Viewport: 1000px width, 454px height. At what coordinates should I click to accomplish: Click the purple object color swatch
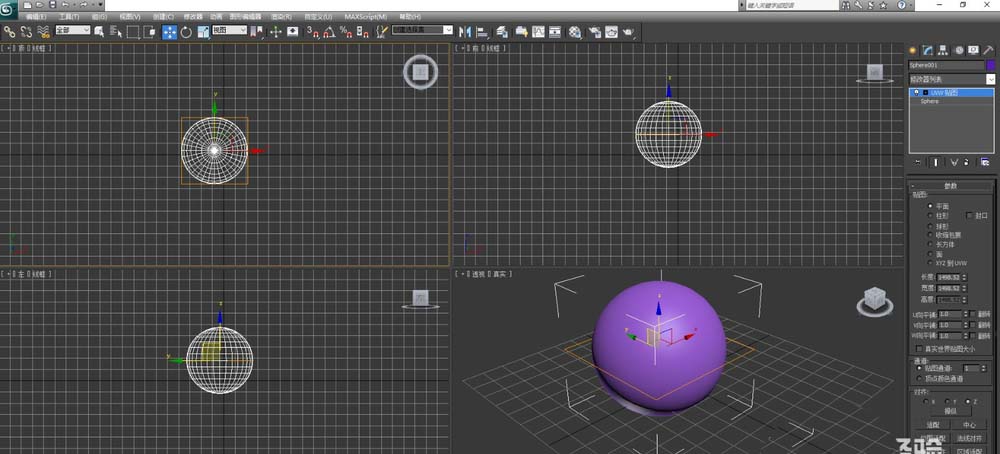point(990,65)
